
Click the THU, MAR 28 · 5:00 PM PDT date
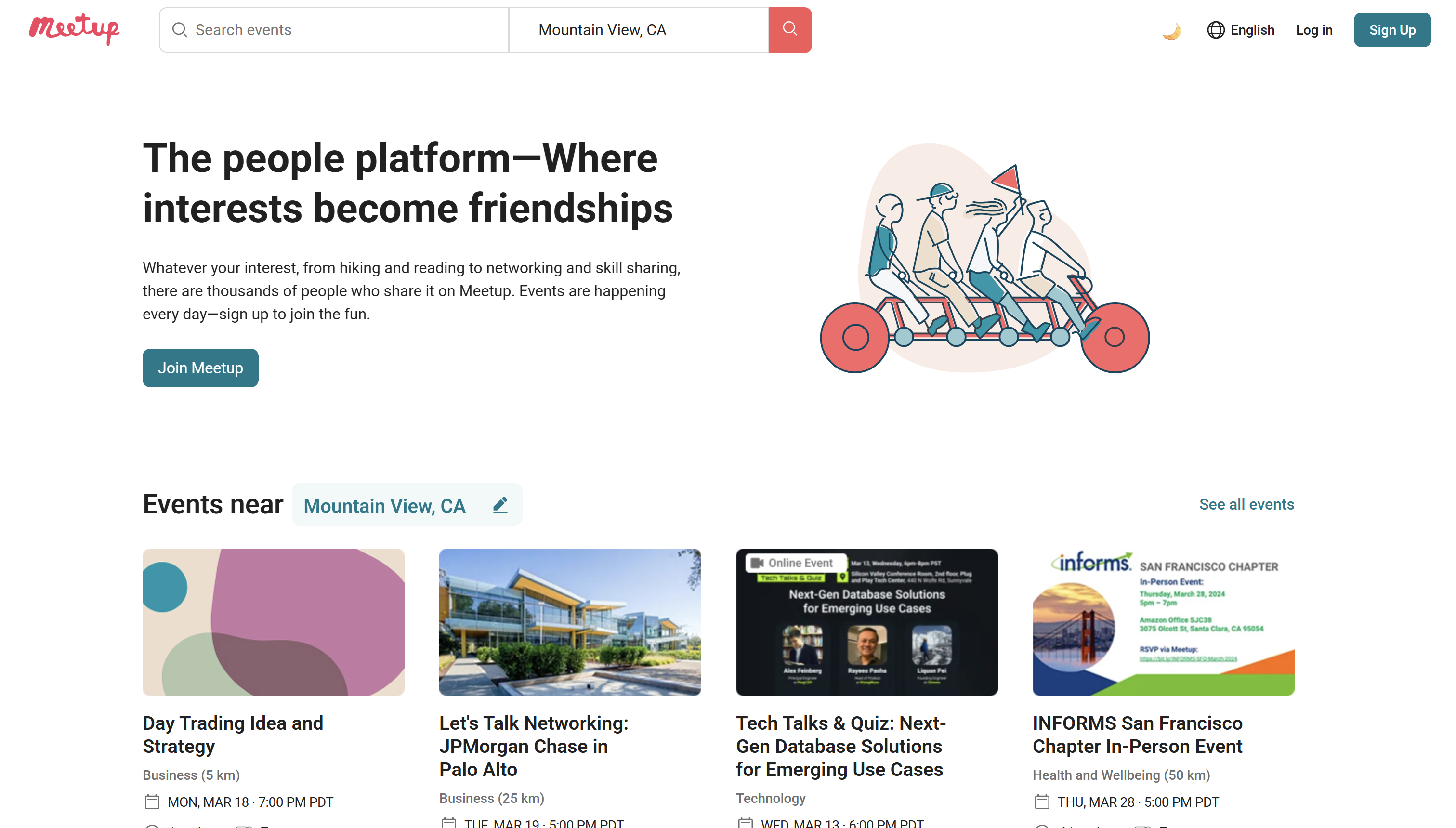[x=1138, y=802]
